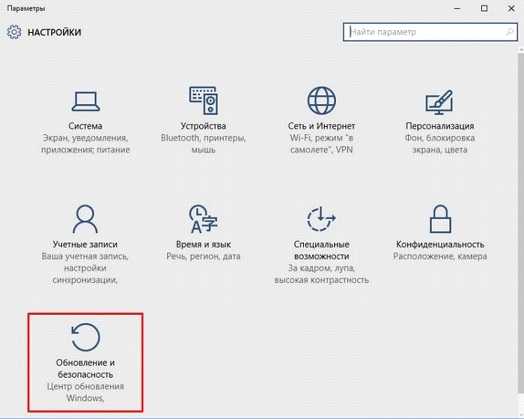The height and width of the screenshot is (419, 524).
Task: Open Персонализация monitor and brush icon
Action: click(439, 101)
